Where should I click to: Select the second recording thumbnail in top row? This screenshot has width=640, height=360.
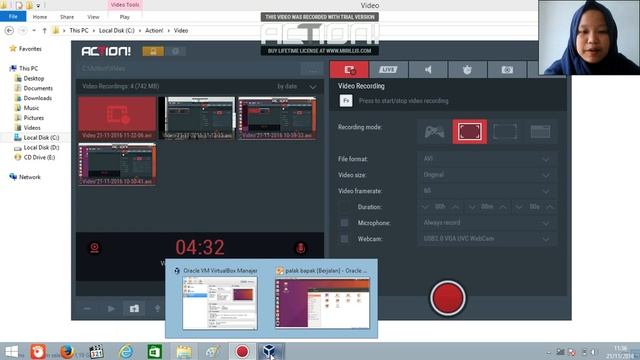point(197,118)
